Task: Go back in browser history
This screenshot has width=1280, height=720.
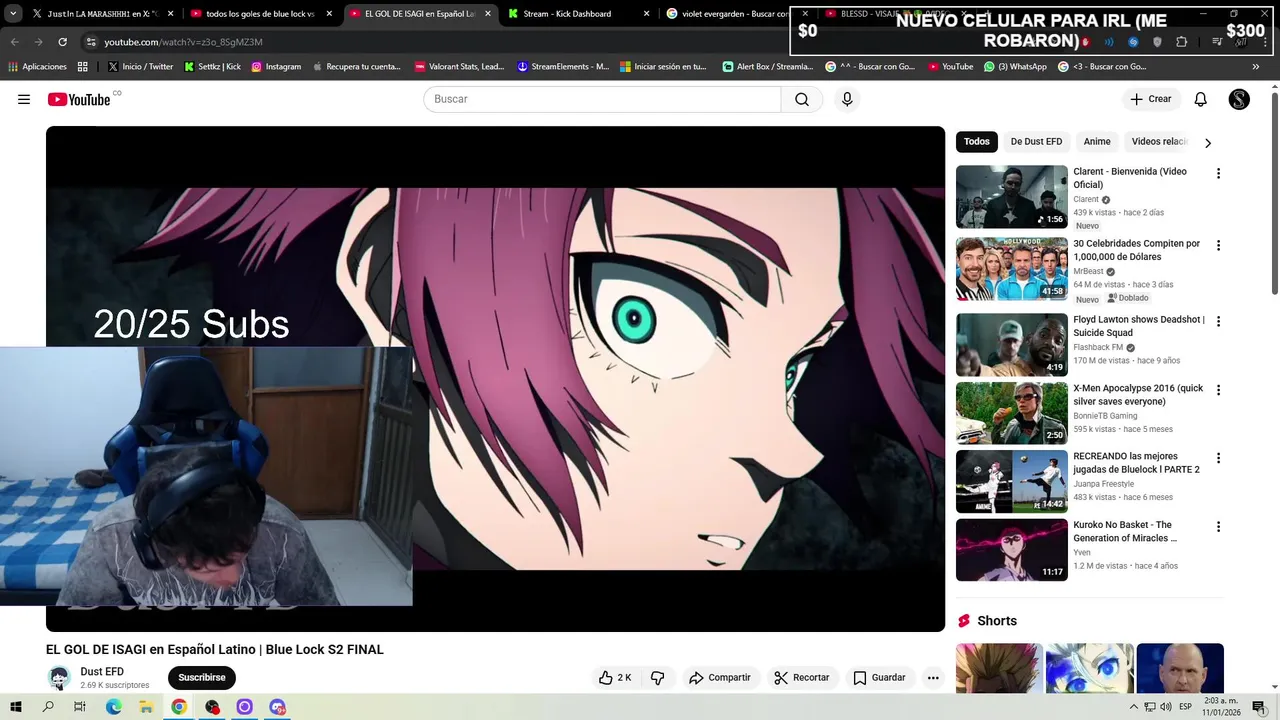Action: [x=15, y=42]
